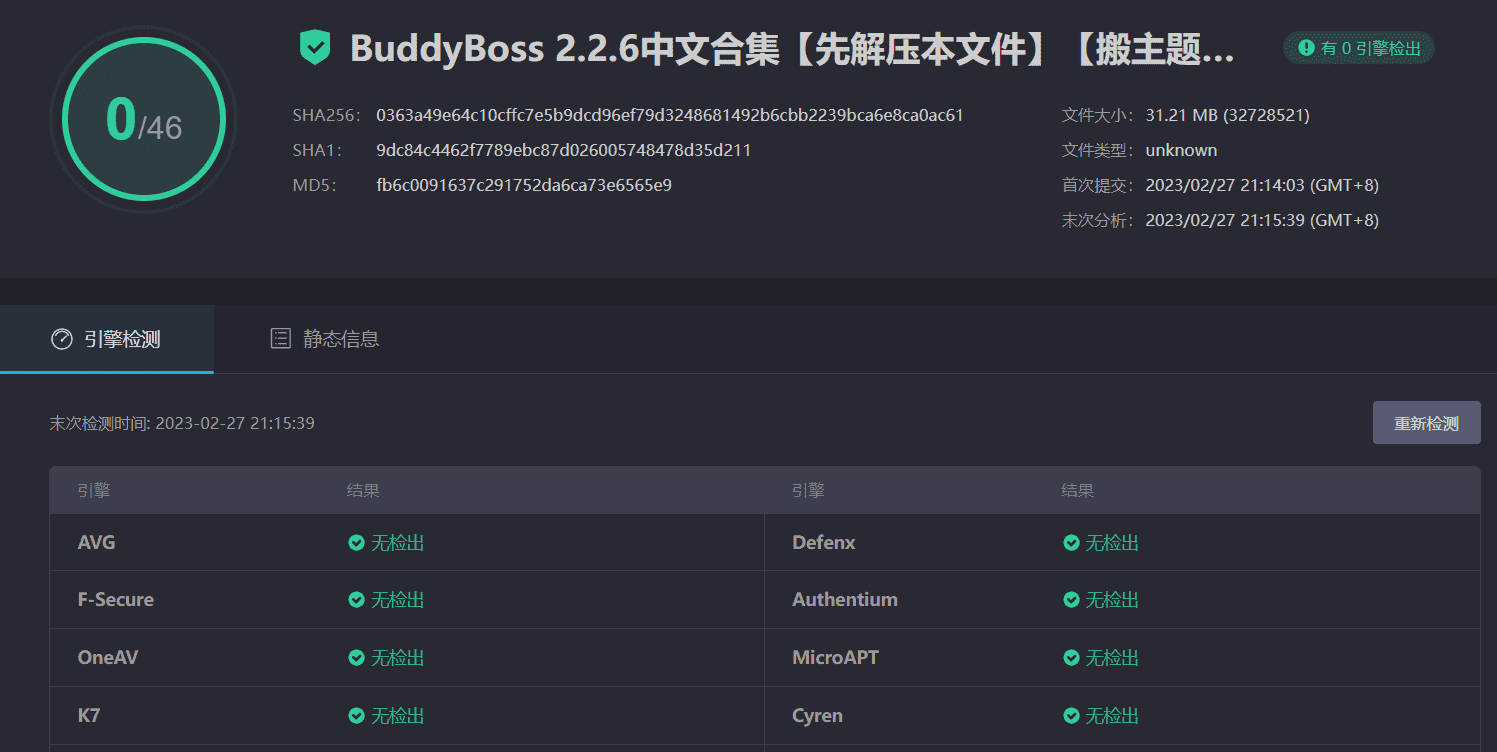The image size is (1497, 752).
Task: Click the green check icon in Authentium row
Action: point(1071,600)
